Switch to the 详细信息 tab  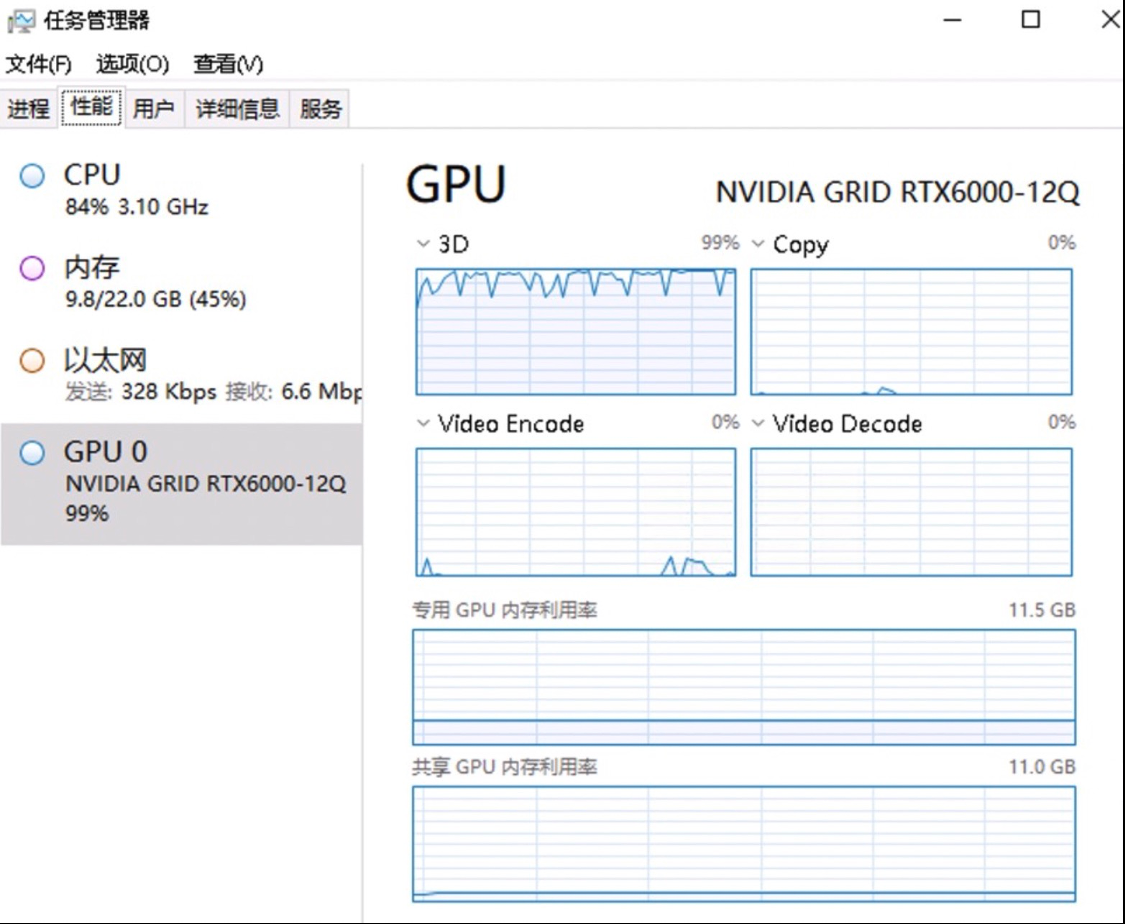[x=237, y=109]
